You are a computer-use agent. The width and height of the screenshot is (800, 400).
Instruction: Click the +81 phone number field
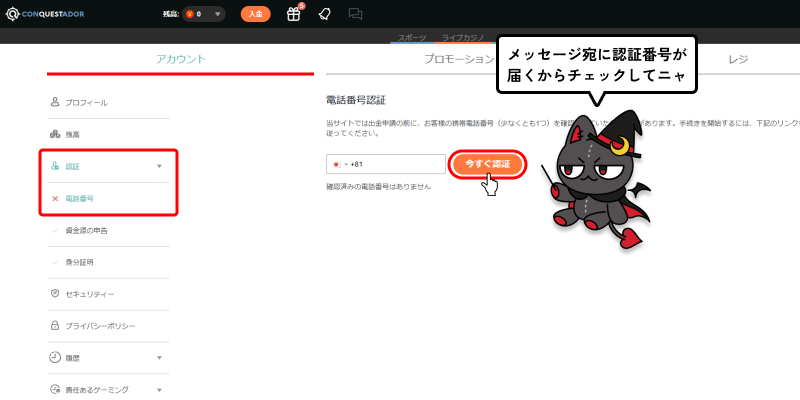click(x=386, y=164)
